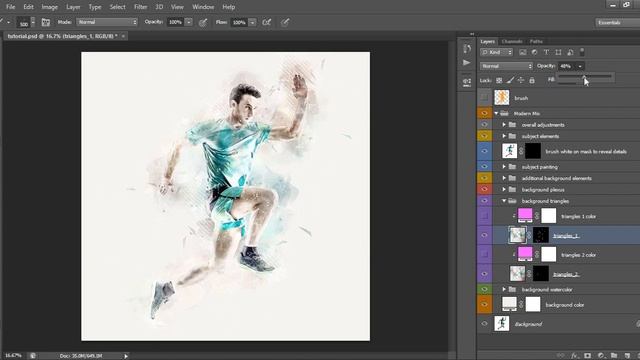
Task: Open the Essentials workspace switcher
Action: [x=617, y=22]
